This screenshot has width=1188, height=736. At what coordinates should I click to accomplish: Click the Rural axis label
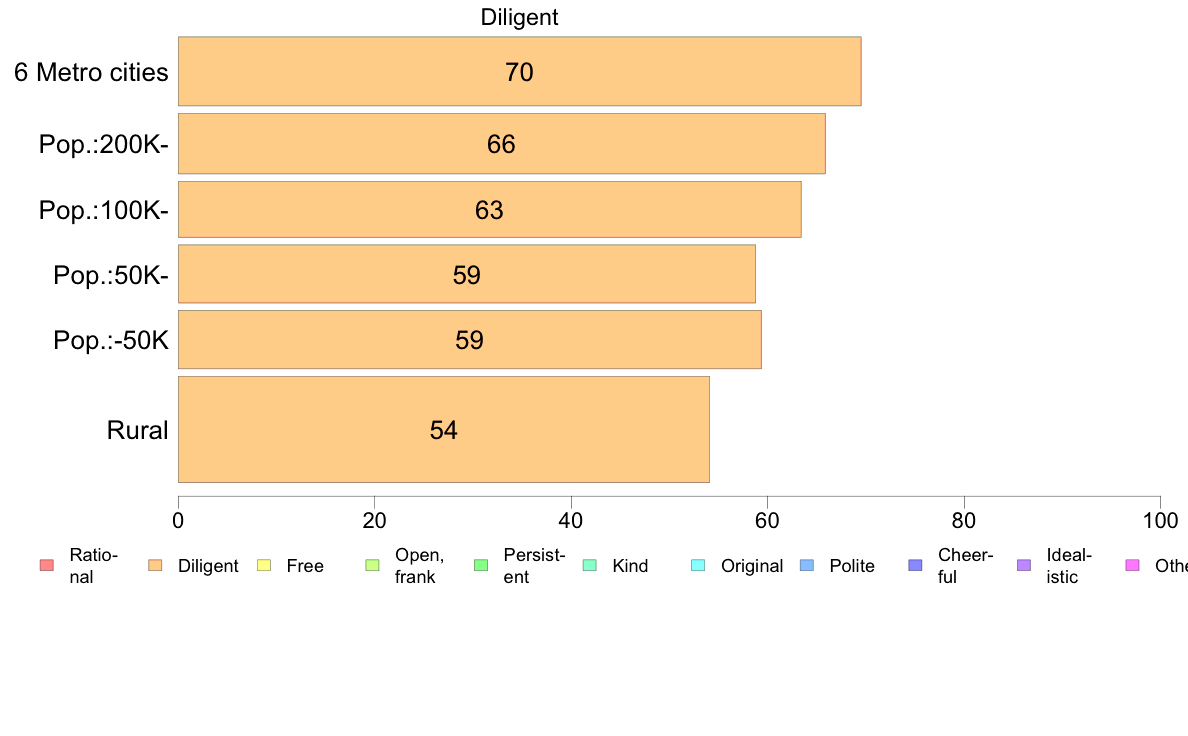(137, 430)
